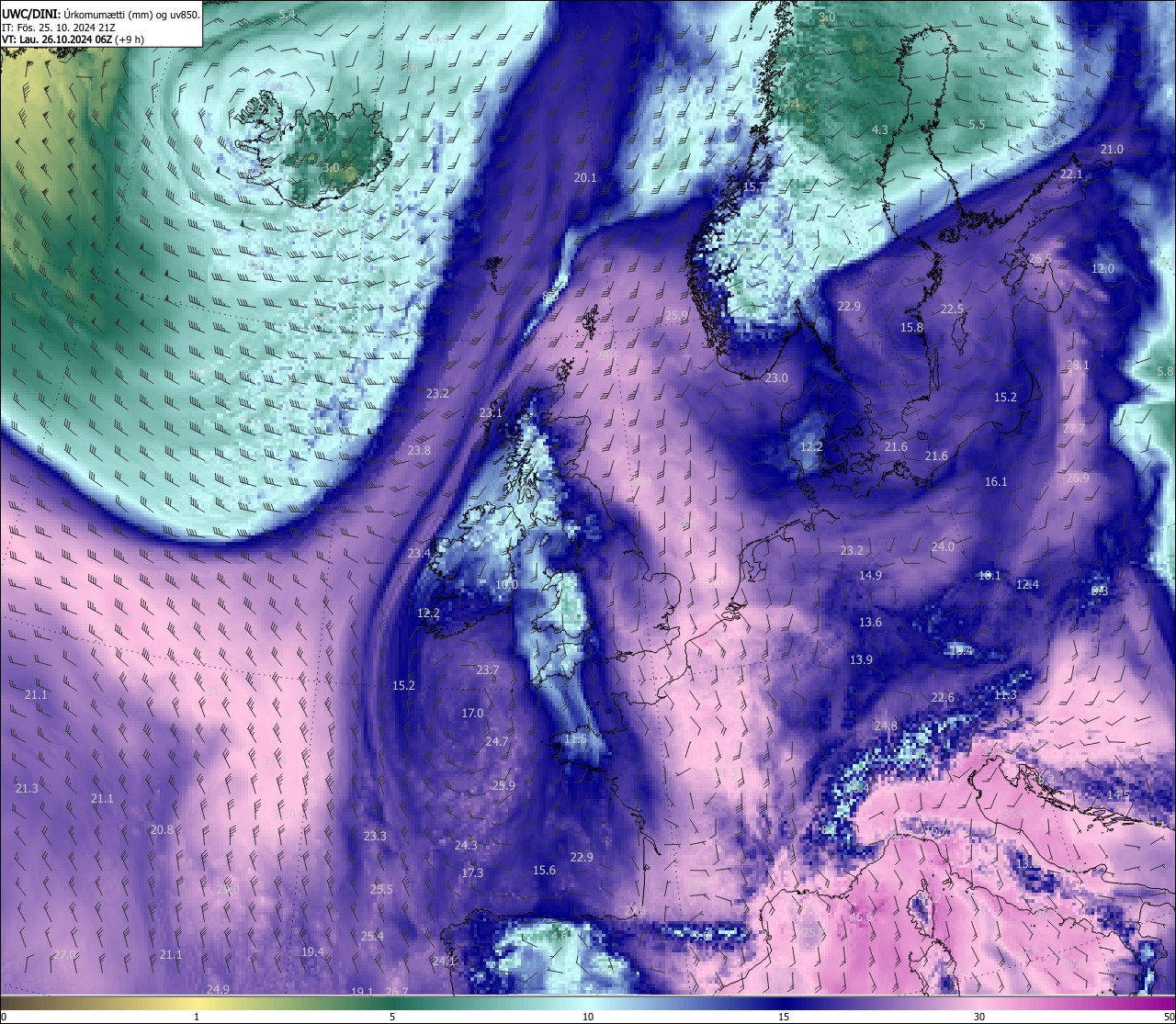Click the map value 14.9

click(870, 575)
